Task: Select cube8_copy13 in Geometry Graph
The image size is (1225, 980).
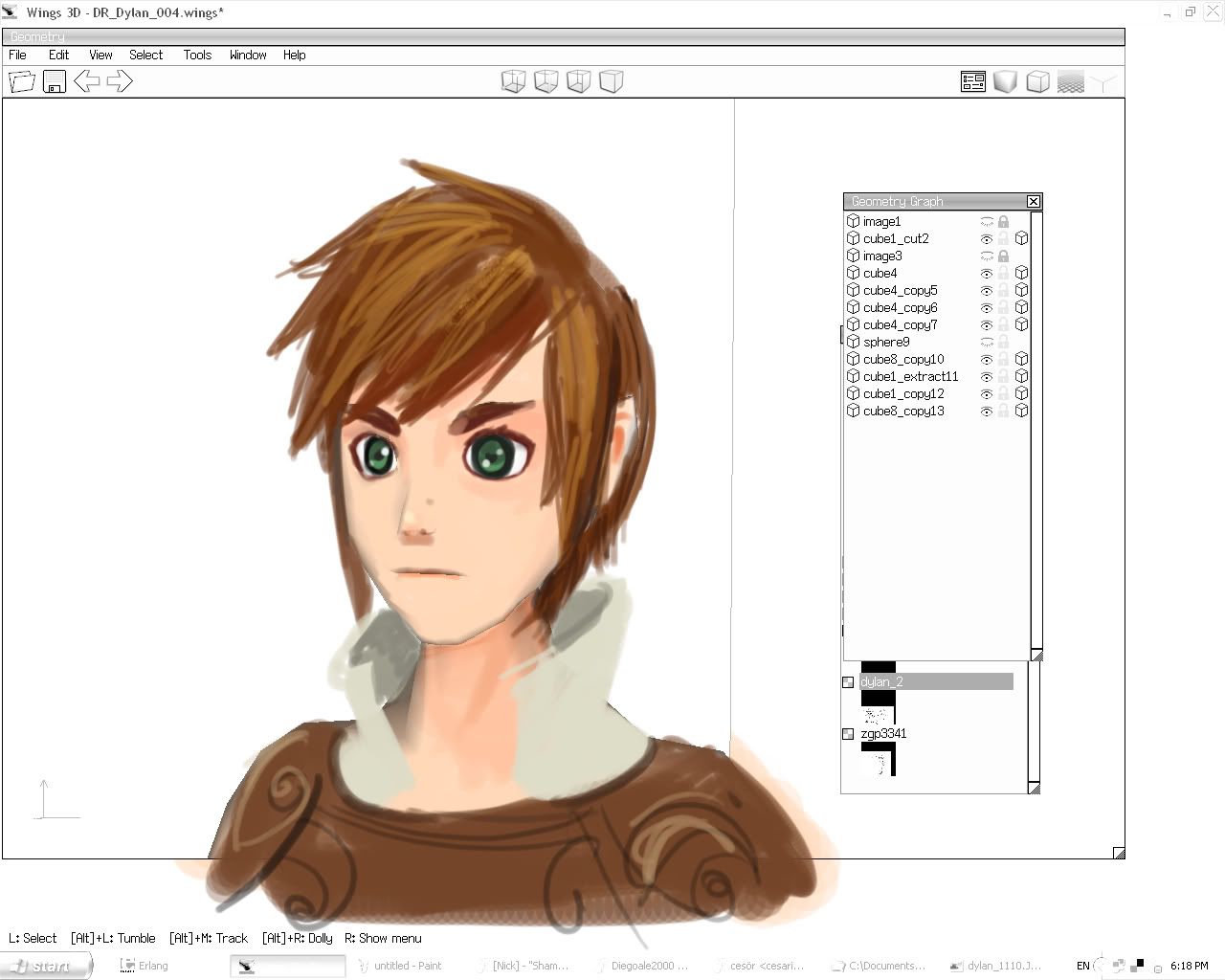Action: (x=903, y=411)
